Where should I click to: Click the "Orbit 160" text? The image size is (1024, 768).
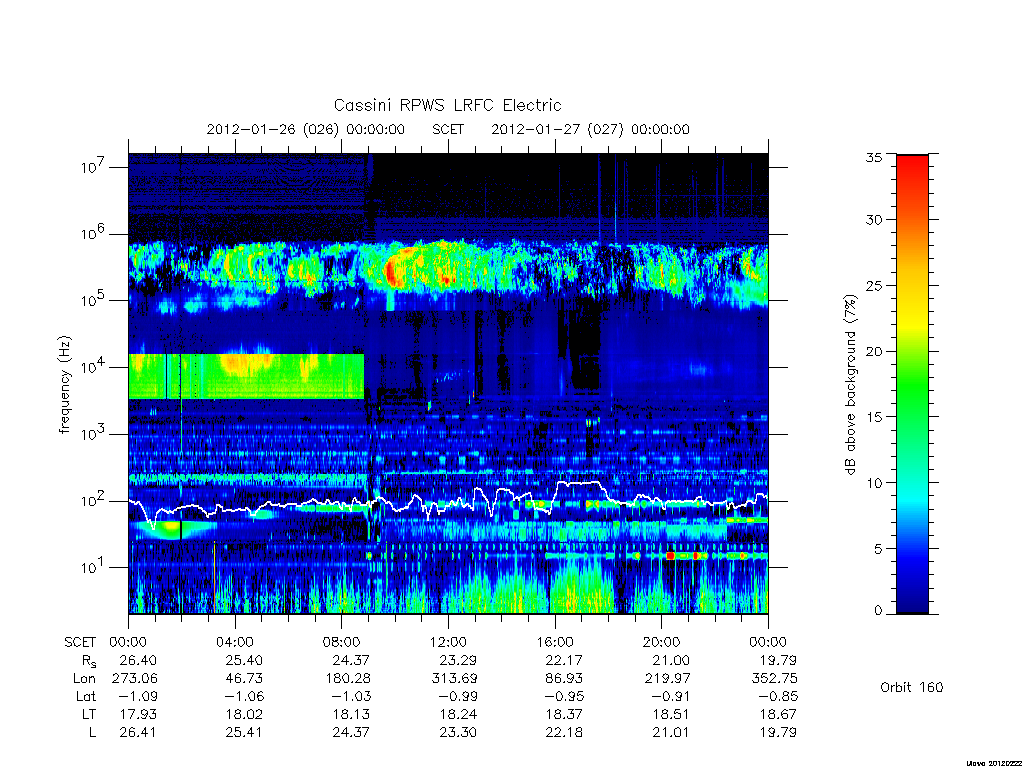[912, 687]
